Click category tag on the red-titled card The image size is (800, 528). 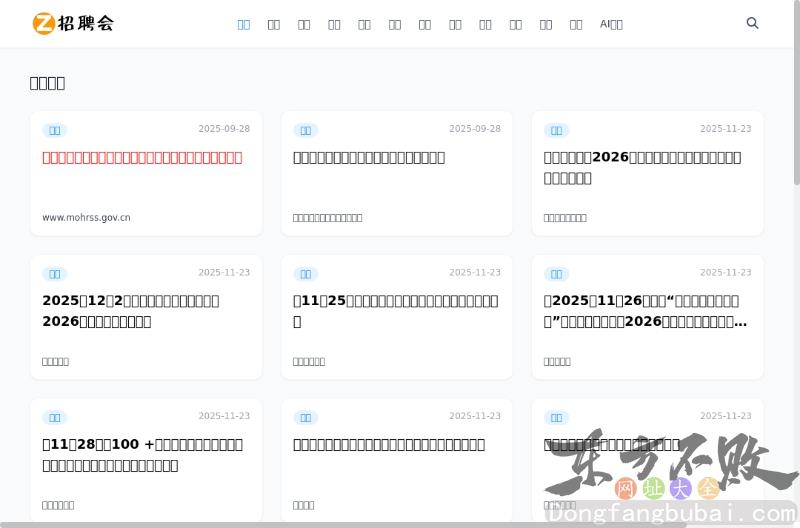tap(55, 130)
